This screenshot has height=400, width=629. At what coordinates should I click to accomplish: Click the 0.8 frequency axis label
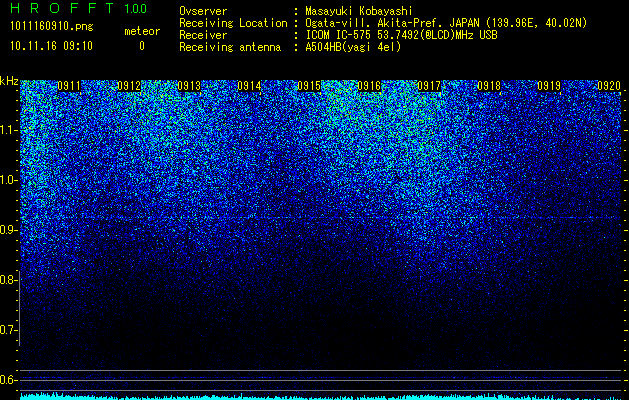pyautogui.click(x=9, y=280)
